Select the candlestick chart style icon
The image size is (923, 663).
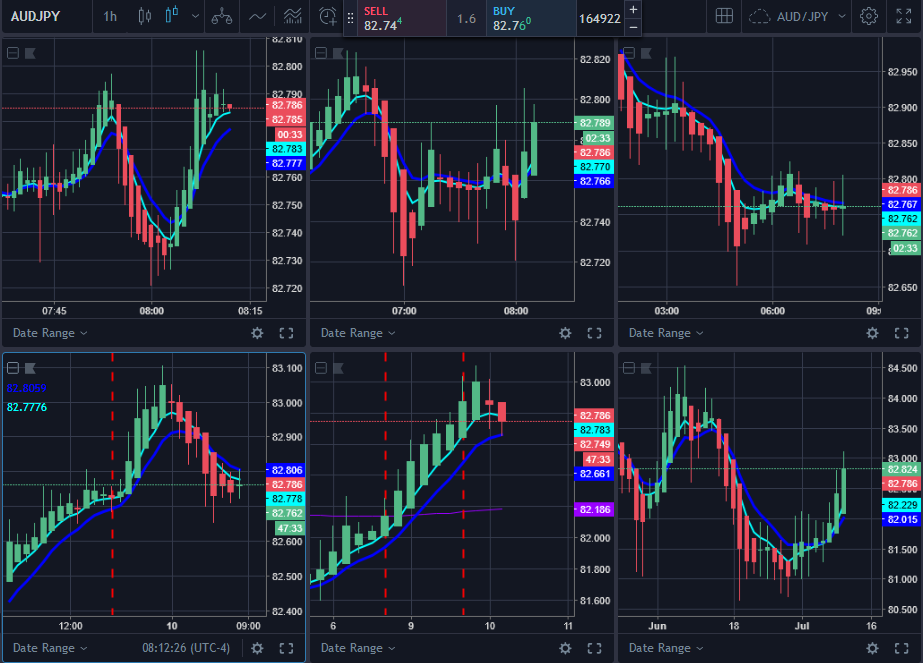(x=171, y=16)
